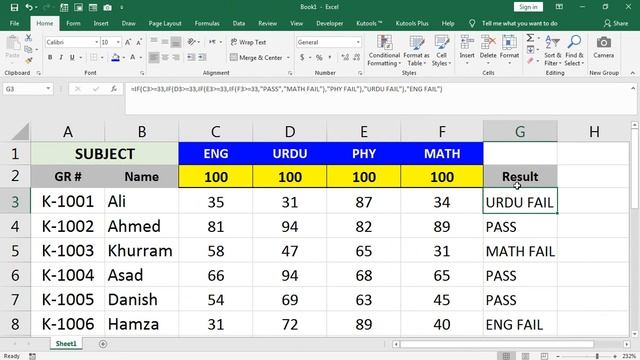Open ribbon display options icon
The height and width of the screenshot is (360, 640).
coord(559,7)
